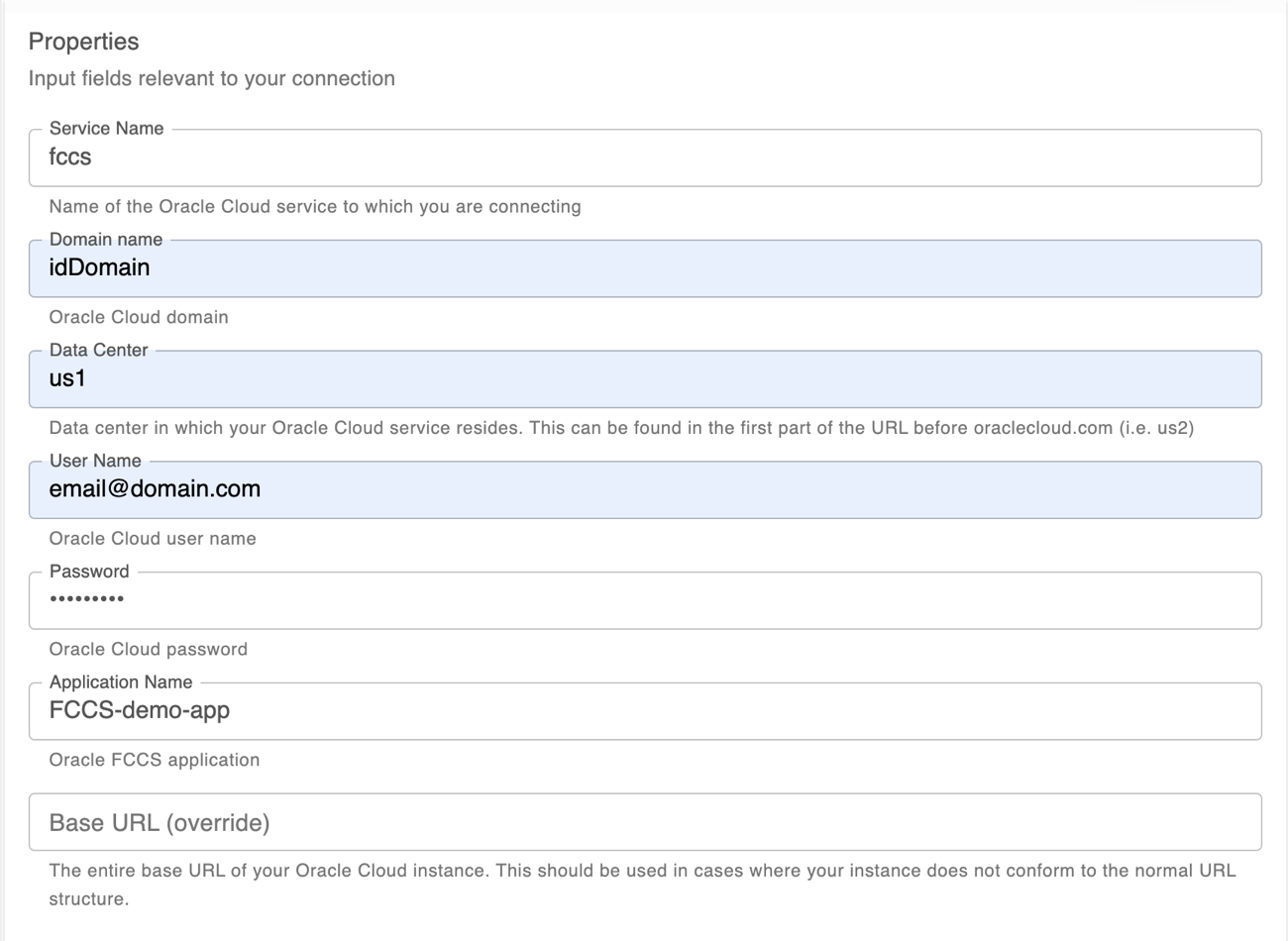This screenshot has width=1288, height=941.
Task: Click the 'Oracle Cloud domain' helper text
Action: click(x=139, y=317)
